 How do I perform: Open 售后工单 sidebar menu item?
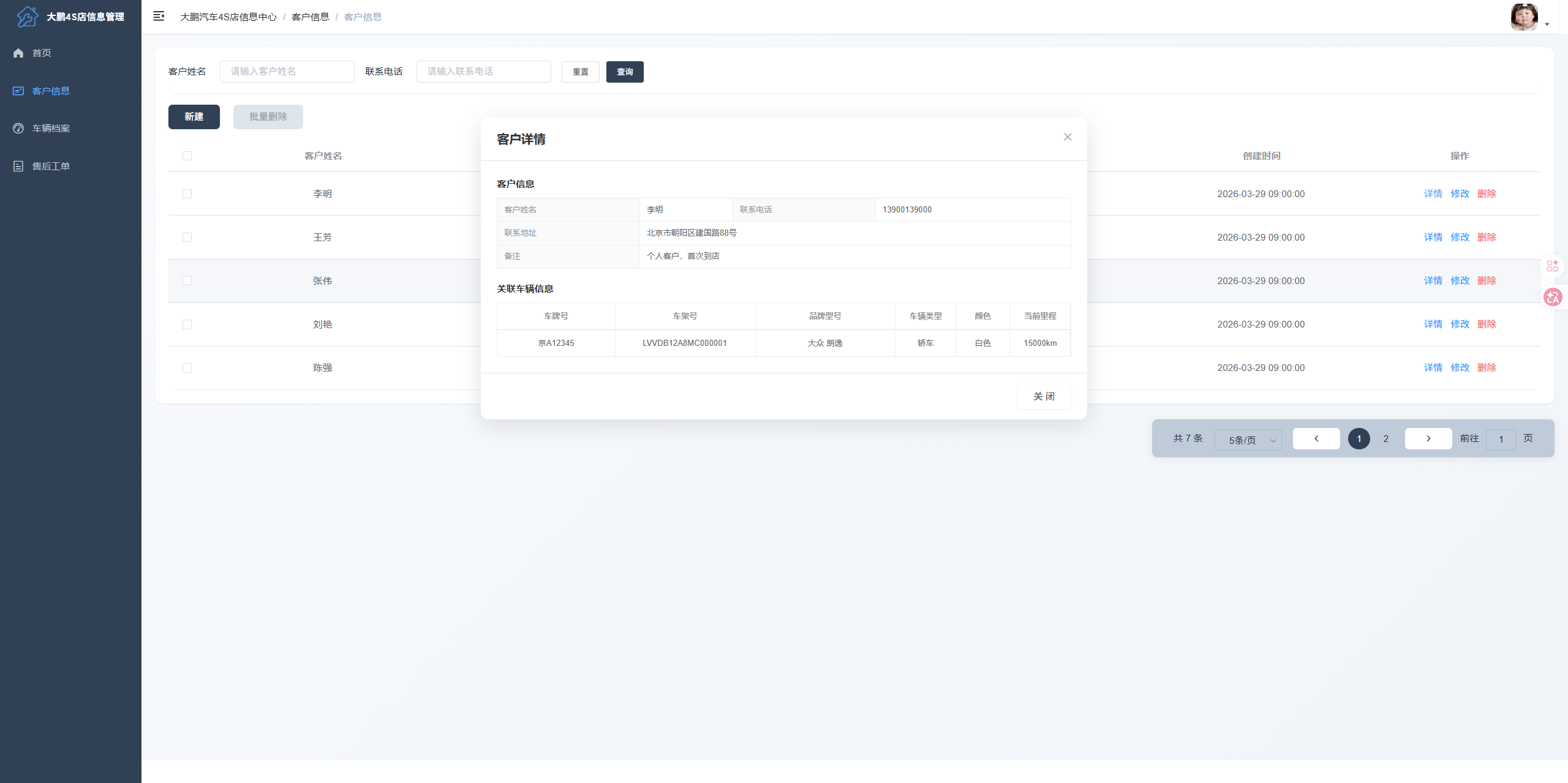pos(70,167)
